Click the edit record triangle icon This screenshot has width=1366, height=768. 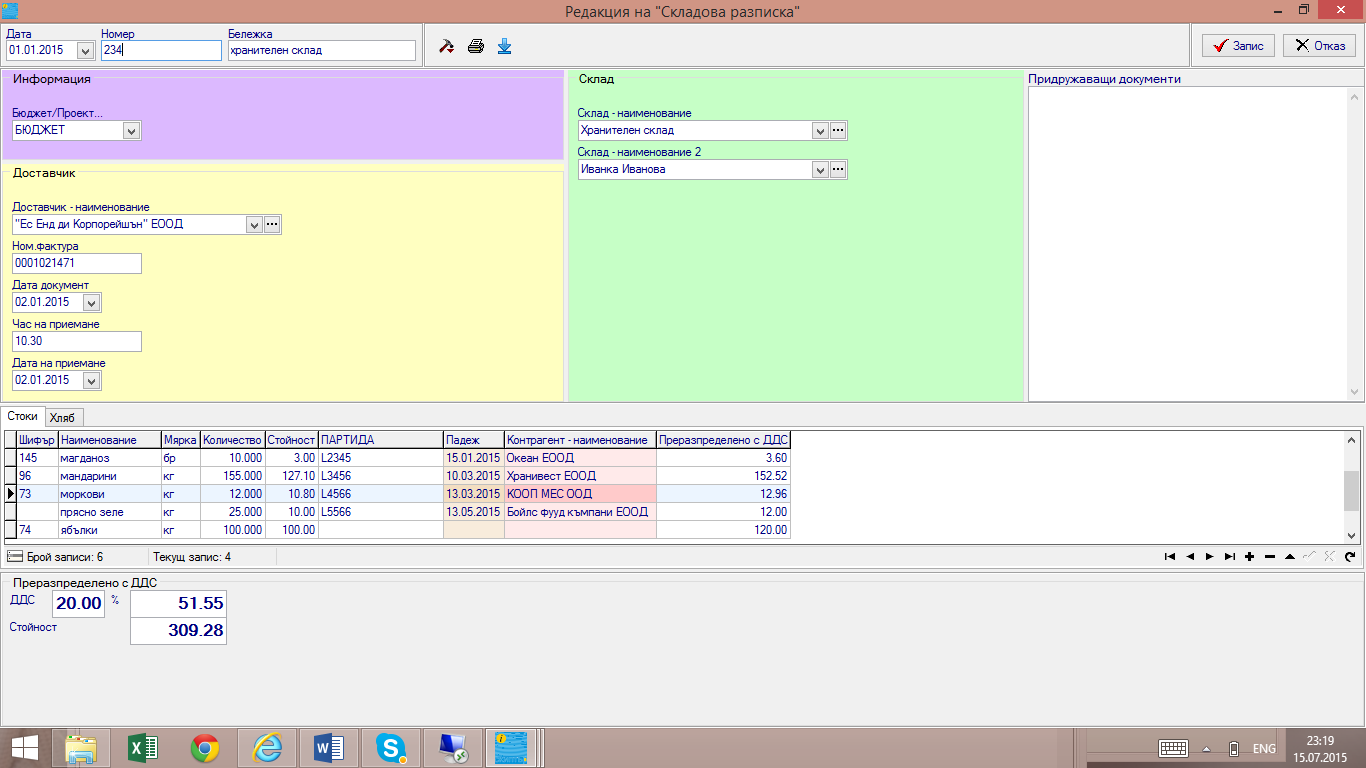tap(1290, 556)
